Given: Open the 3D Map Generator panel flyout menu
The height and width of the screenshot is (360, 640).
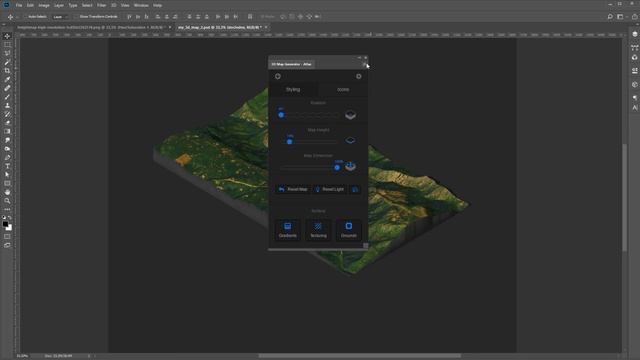Looking at the screenshot, I should (364, 64).
